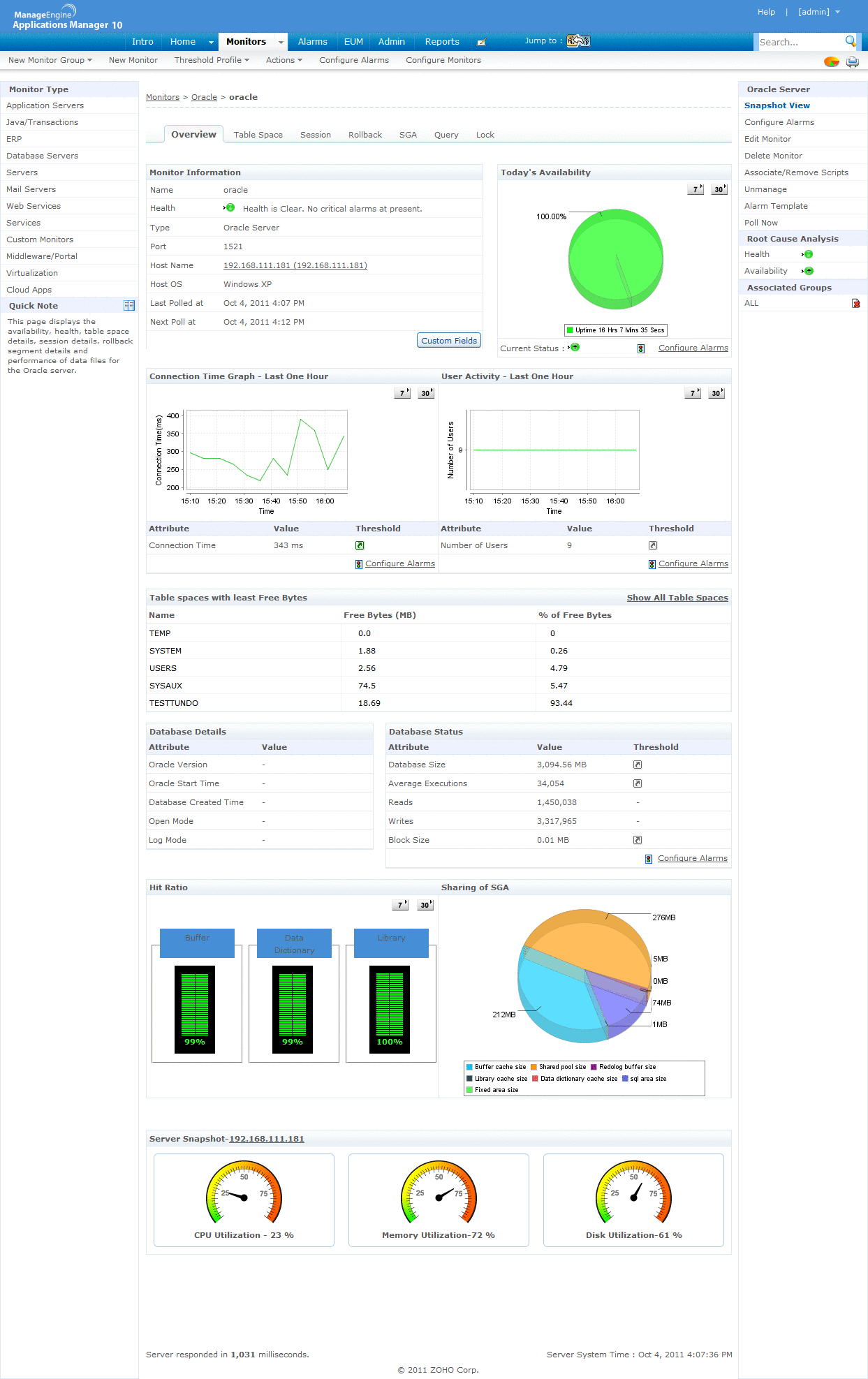Viewport: 868px width, 1379px height.
Task: Open Configure Alarms under Connection Time
Action: tap(400, 563)
